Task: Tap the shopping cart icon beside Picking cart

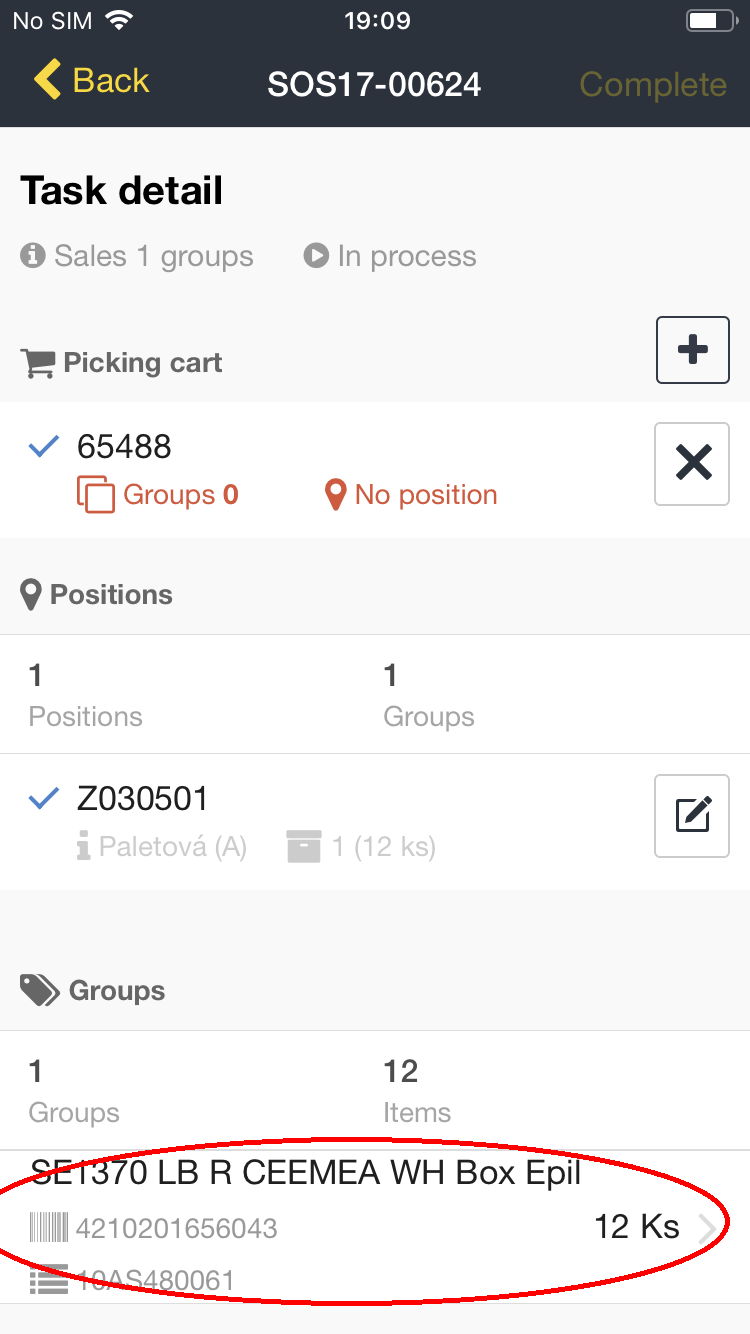Action: pos(38,363)
